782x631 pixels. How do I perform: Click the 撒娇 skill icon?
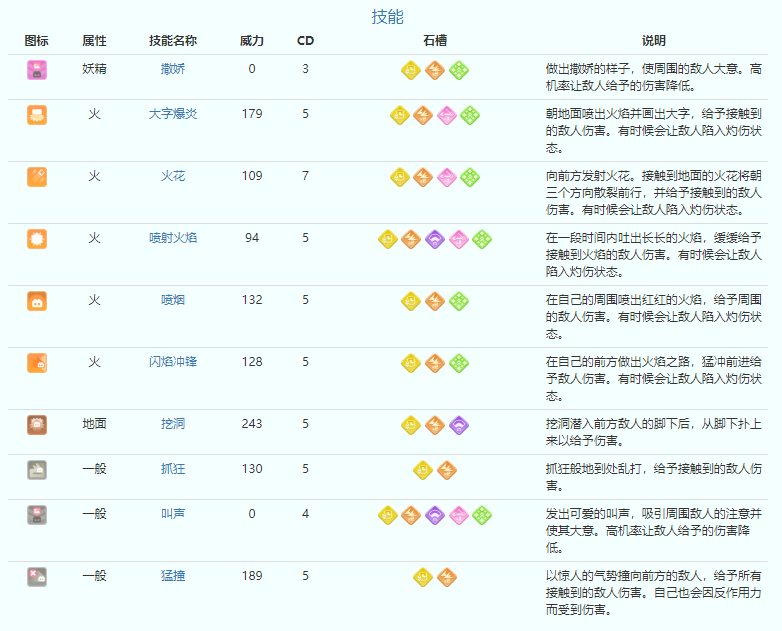pyautogui.click(x=37, y=70)
